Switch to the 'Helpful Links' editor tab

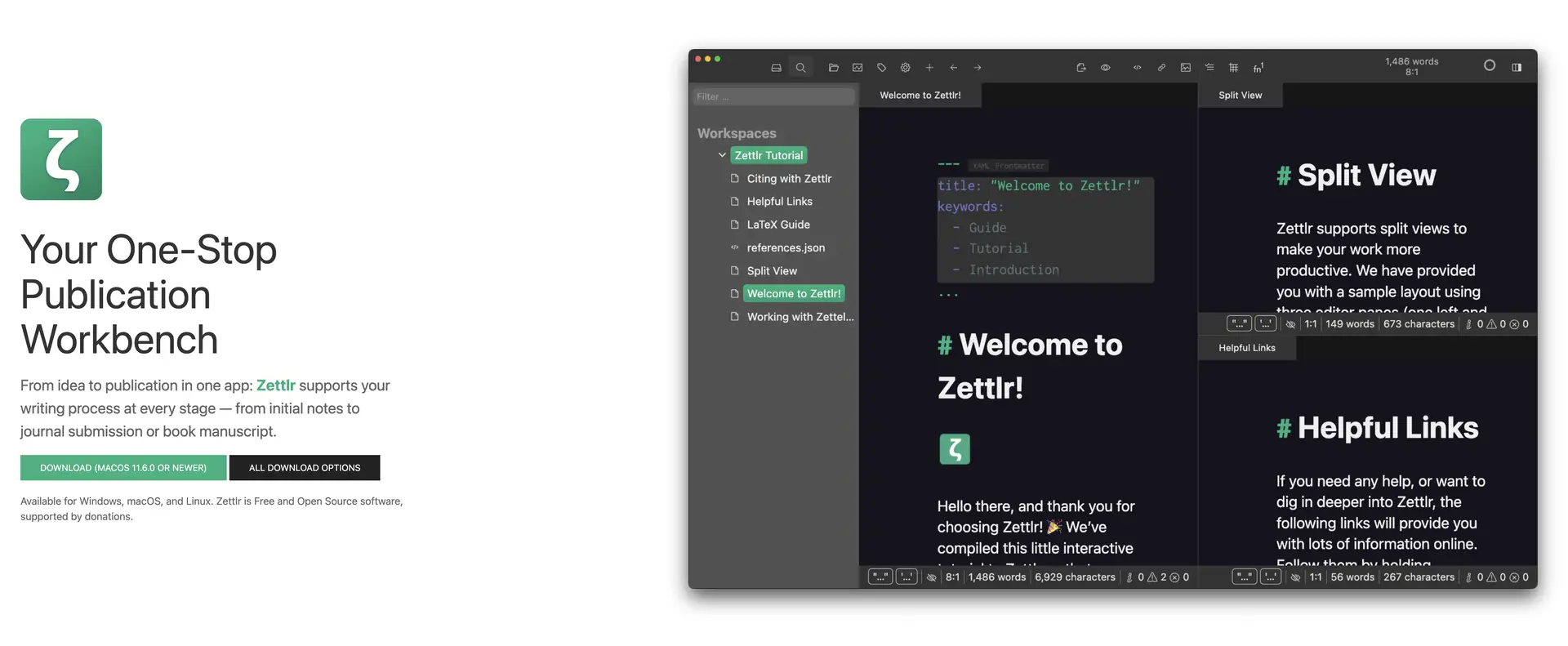(x=1247, y=348)
